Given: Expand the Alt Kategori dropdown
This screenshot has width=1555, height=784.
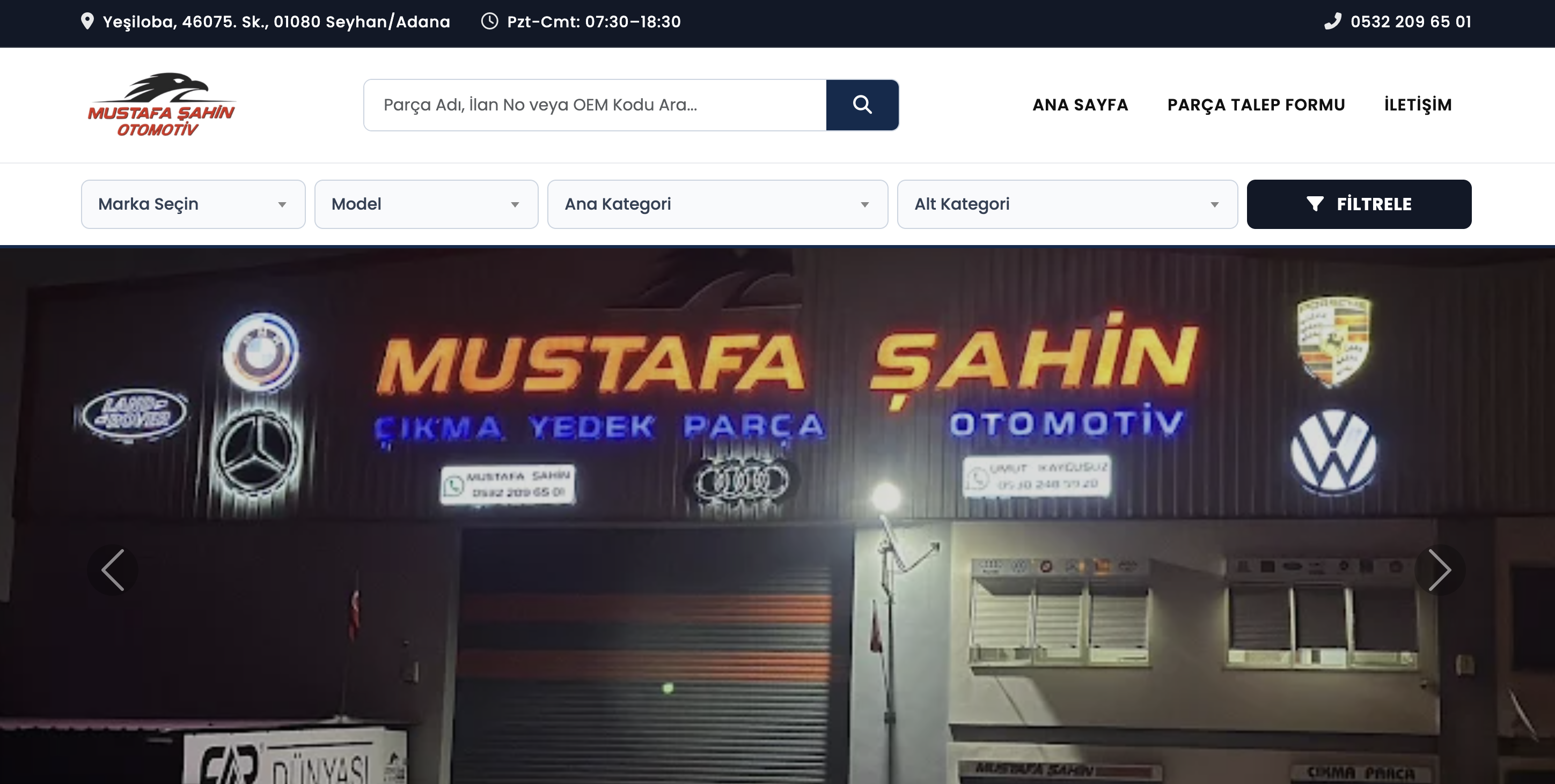Looking at the screenshot, I should pyautogui.click(x=1067, y=204).
